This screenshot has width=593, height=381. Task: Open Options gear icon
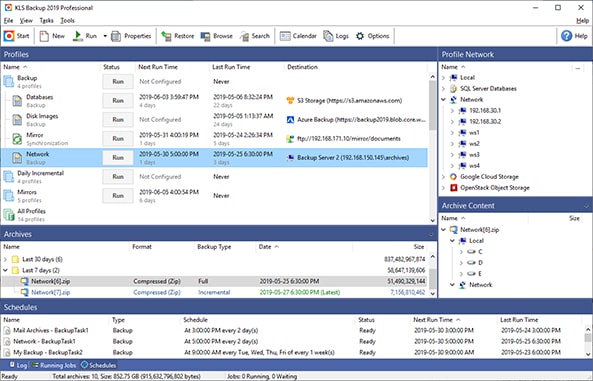(360, 36)
